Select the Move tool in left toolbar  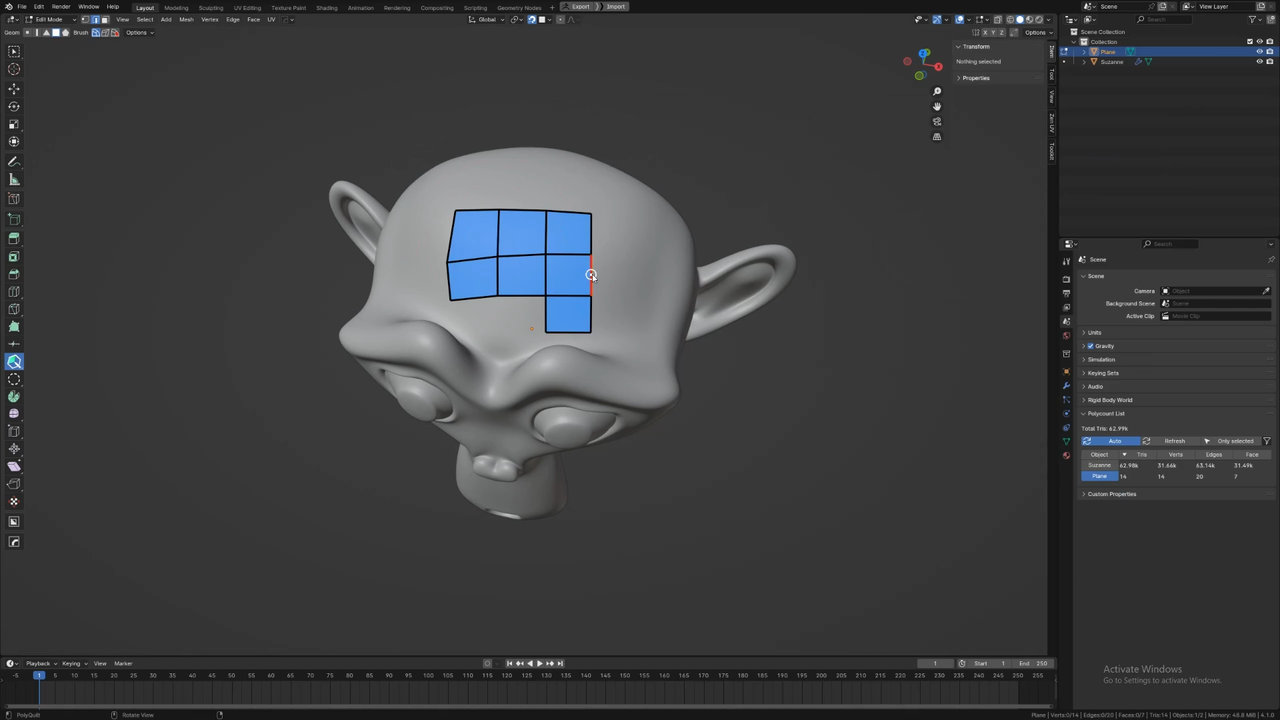pyautogui.click(x=14, y=88)
